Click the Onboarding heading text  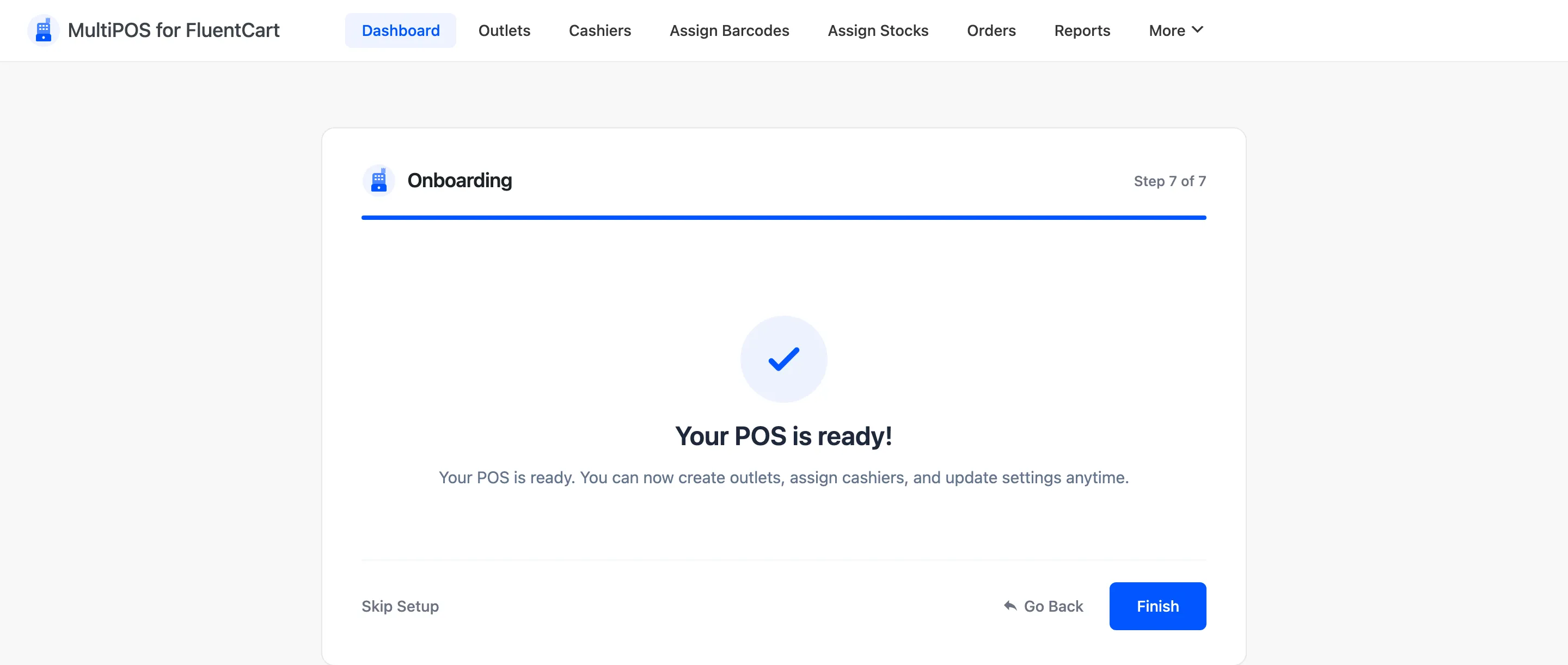(460, 181)
